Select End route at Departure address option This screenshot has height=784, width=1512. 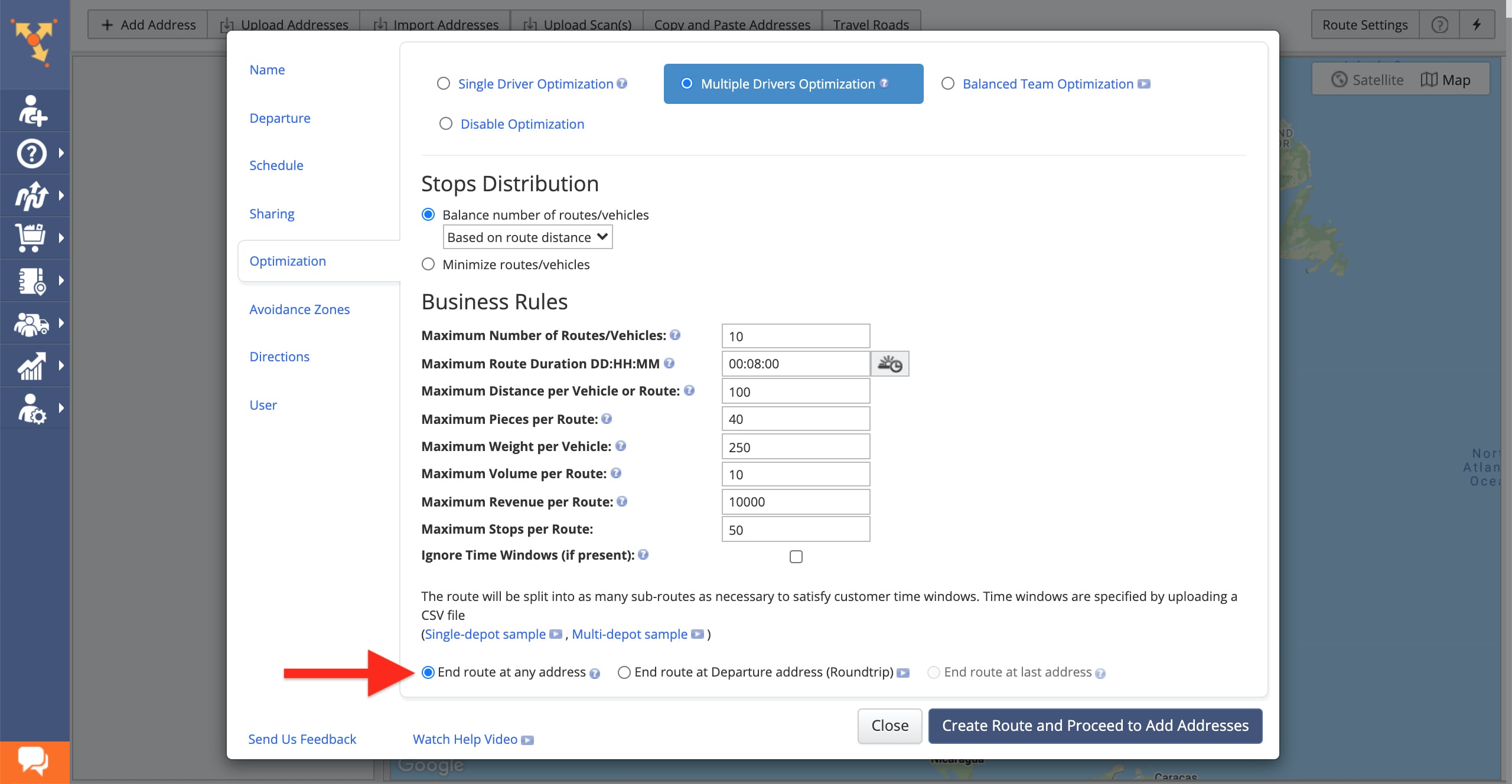coord(624,672)
